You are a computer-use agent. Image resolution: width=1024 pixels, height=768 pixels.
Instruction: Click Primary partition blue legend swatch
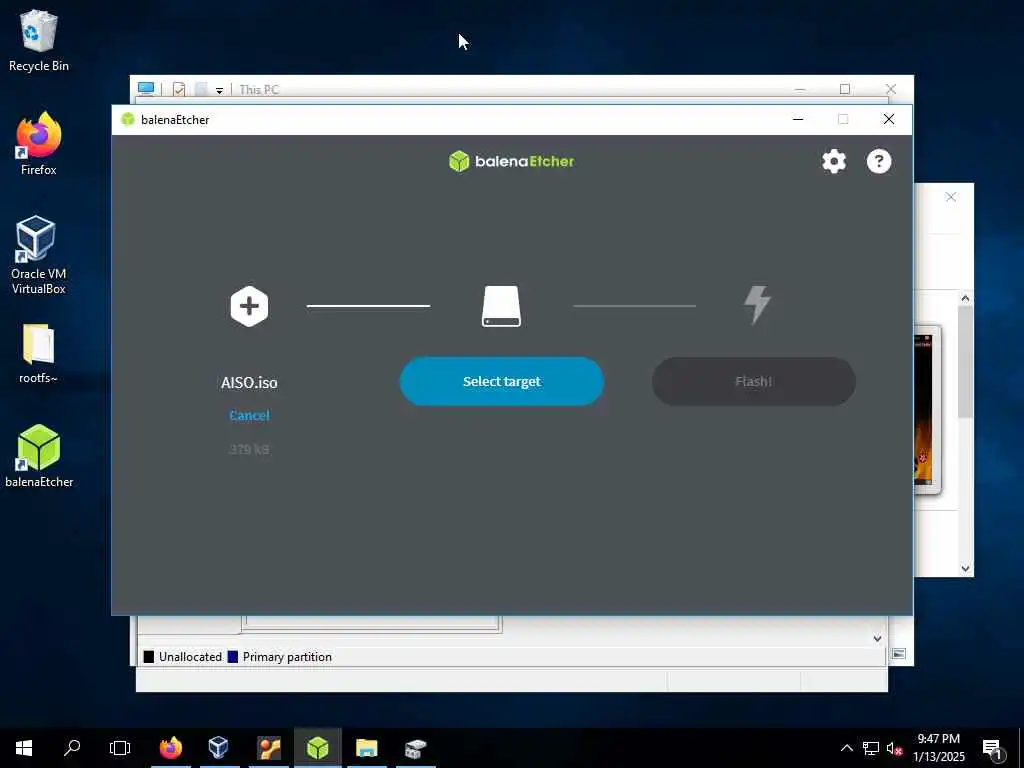[232, 657]
